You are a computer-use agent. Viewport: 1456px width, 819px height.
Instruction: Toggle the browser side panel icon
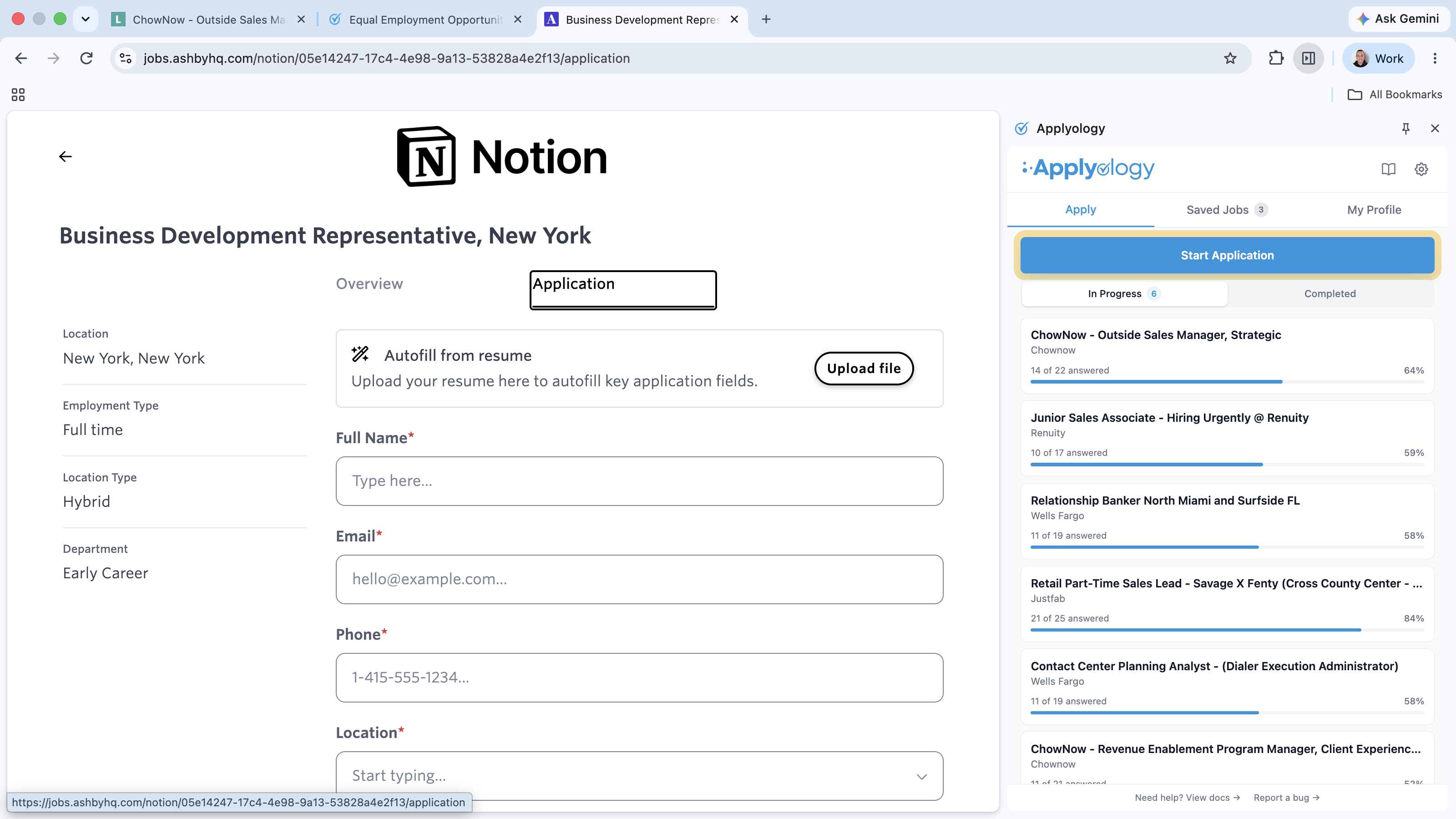click(x=1309, y=58)
